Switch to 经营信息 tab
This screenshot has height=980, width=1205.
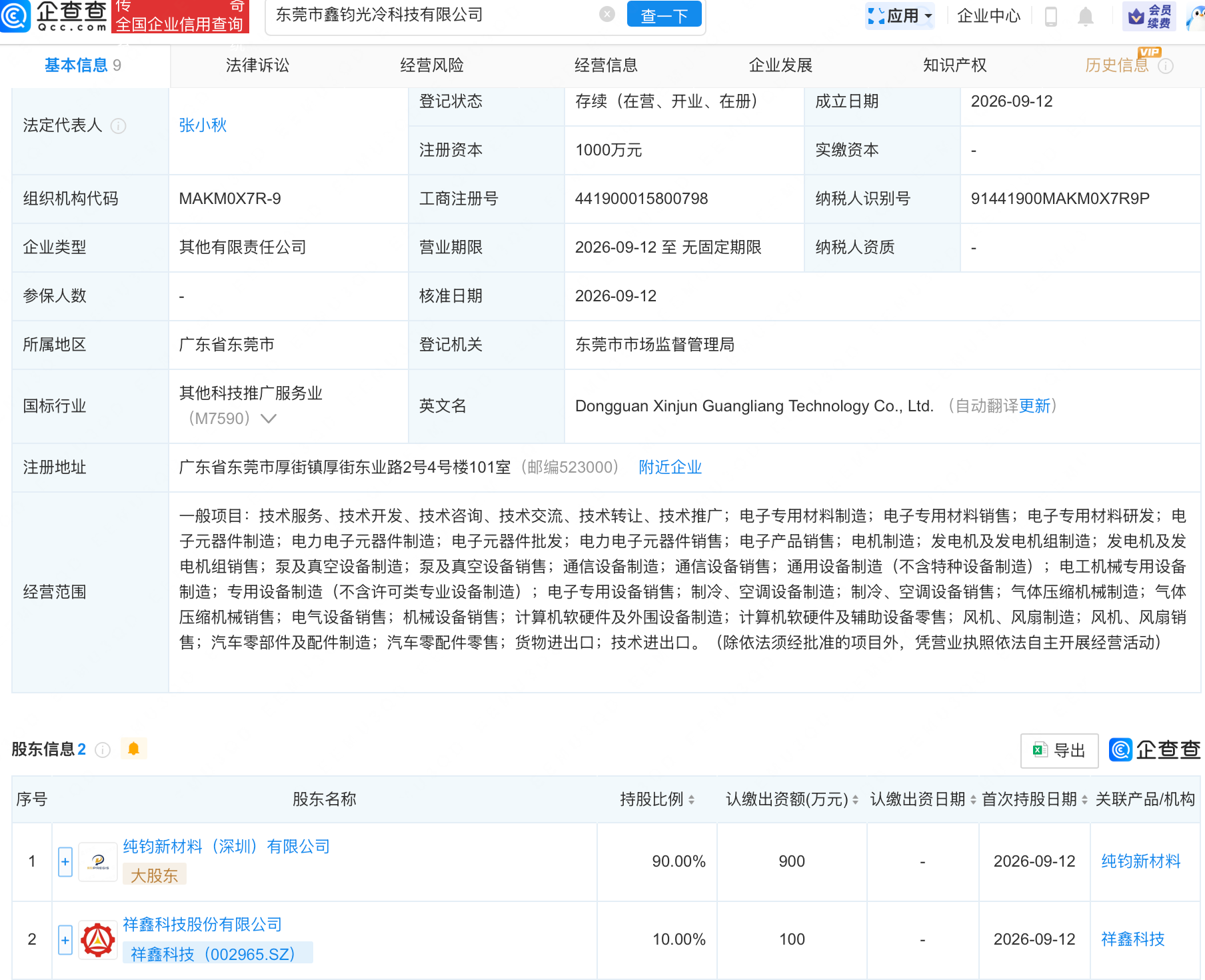[x=606, y=65]
